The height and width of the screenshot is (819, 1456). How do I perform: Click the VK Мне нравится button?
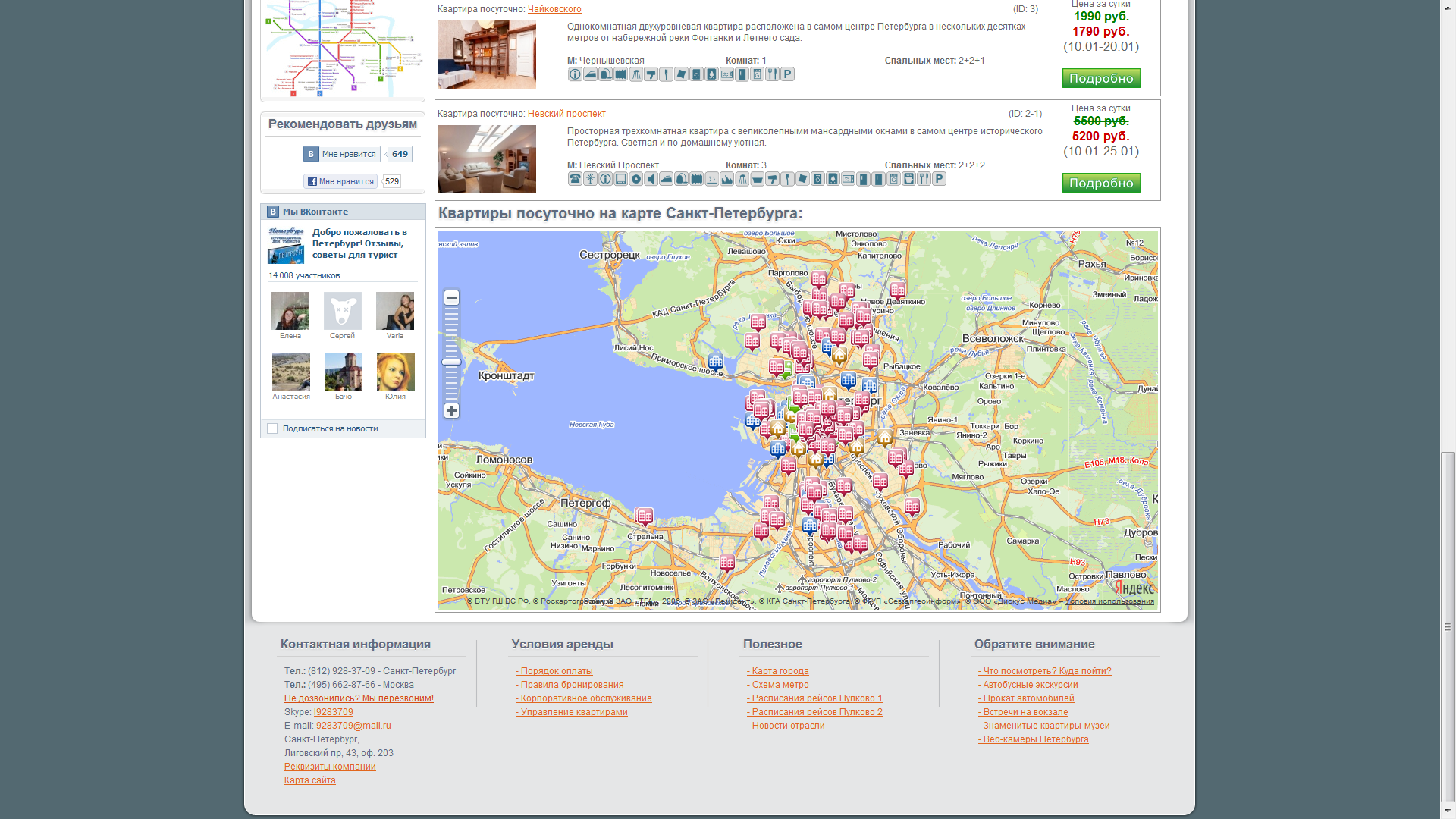point(342,154)
